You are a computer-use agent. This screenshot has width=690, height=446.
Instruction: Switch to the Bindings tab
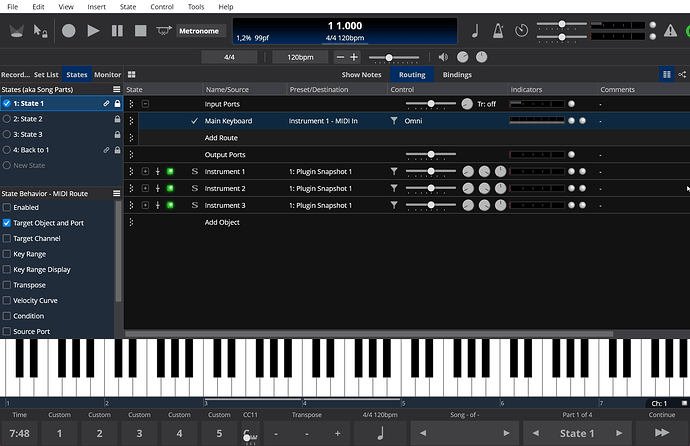pos(457,75)
